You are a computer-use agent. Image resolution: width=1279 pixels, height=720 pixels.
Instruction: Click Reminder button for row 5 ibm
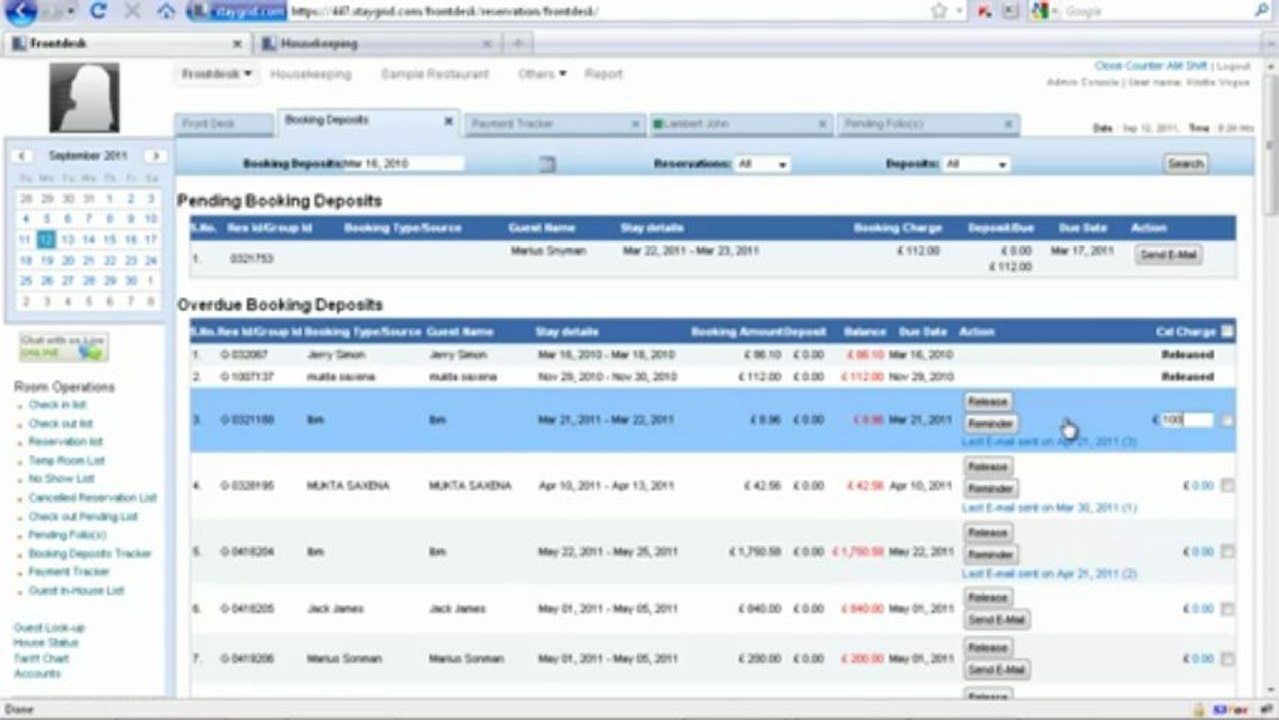pyautogui.click(x=991, y=555)
